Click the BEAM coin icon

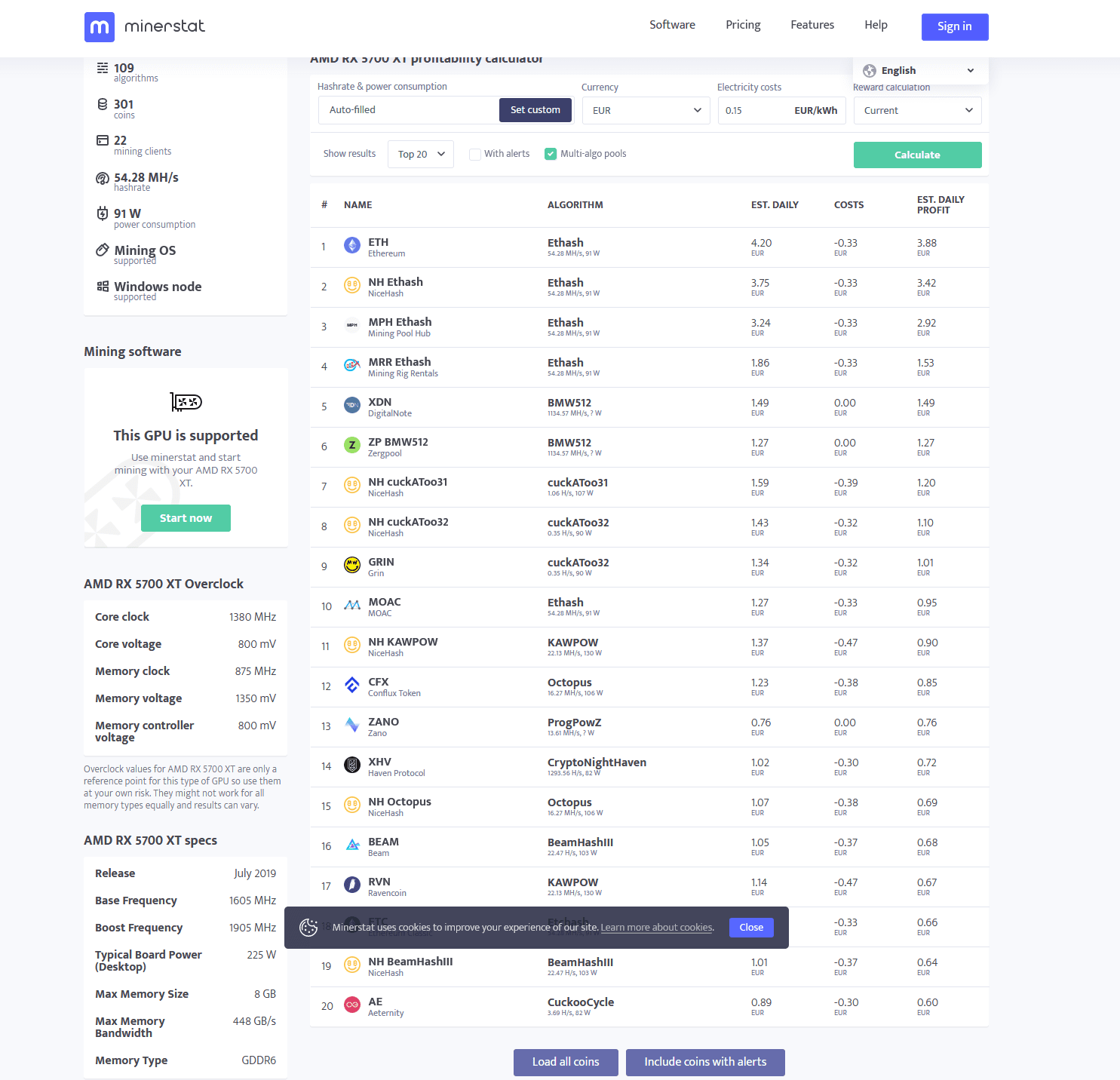pos(352,845)
